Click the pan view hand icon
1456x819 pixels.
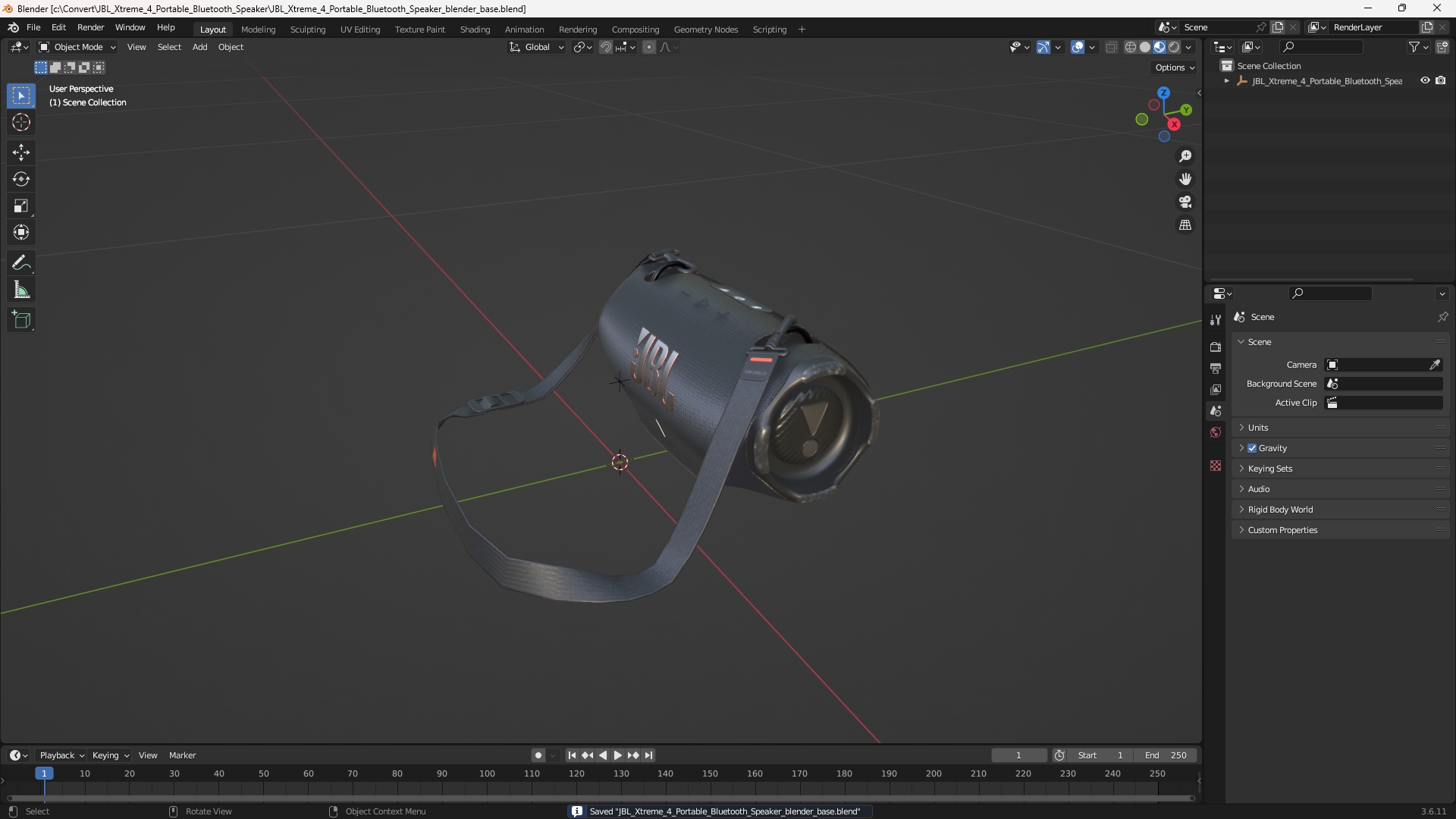point(1185,179)
